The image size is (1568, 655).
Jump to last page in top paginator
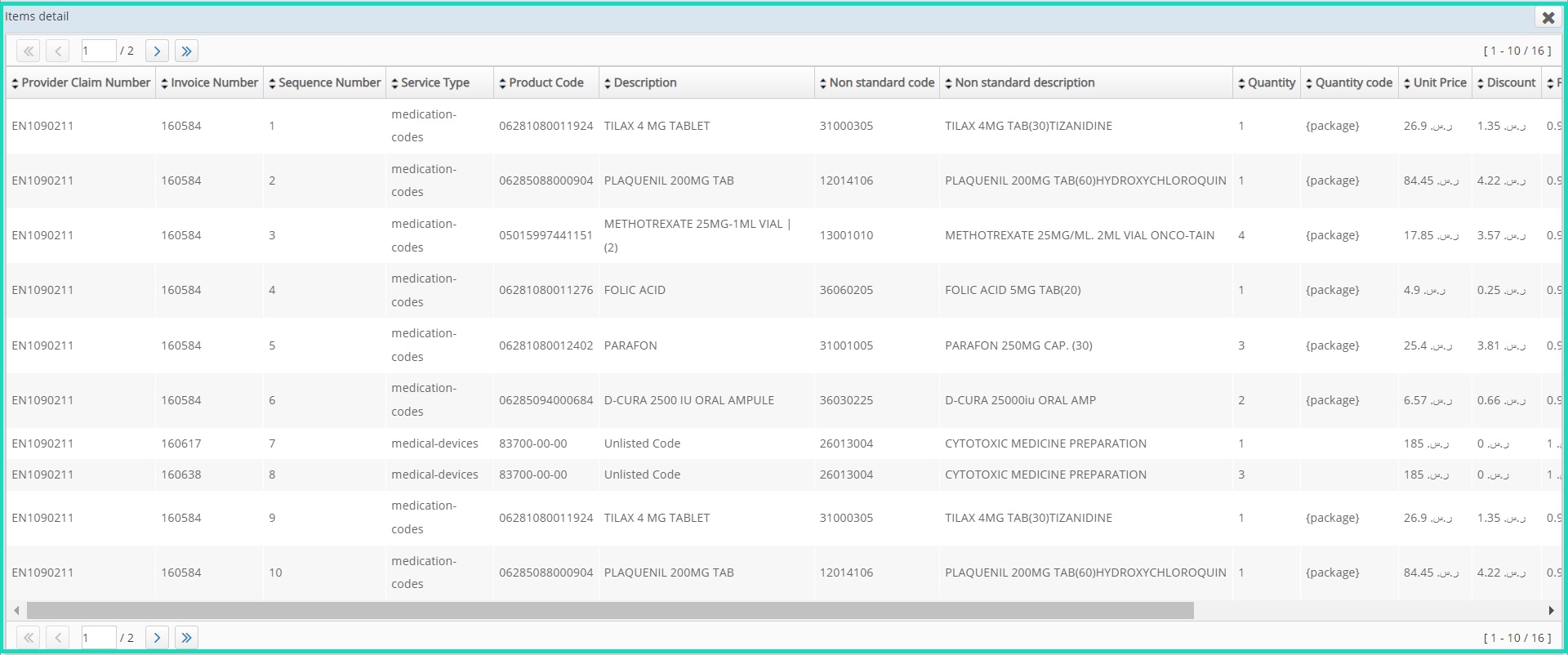pos(186,51)
